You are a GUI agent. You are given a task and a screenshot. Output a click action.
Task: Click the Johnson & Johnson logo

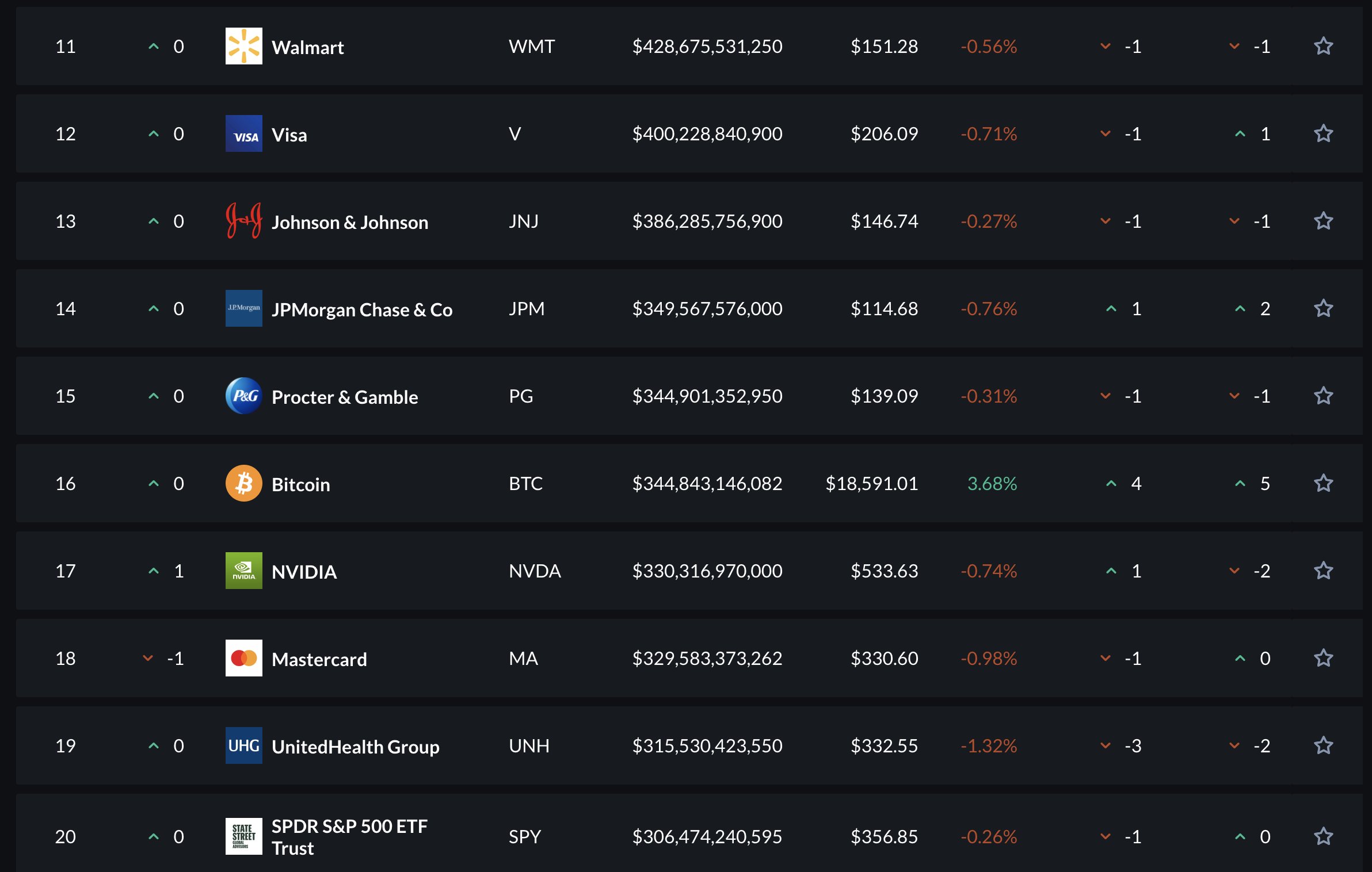244,221
